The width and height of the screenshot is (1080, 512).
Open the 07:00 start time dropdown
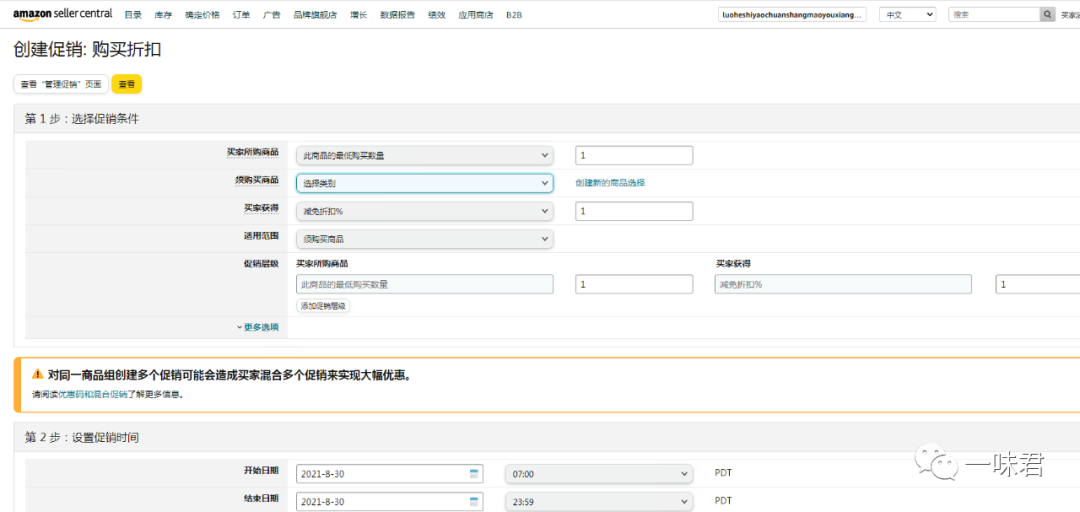coord(599,474)
